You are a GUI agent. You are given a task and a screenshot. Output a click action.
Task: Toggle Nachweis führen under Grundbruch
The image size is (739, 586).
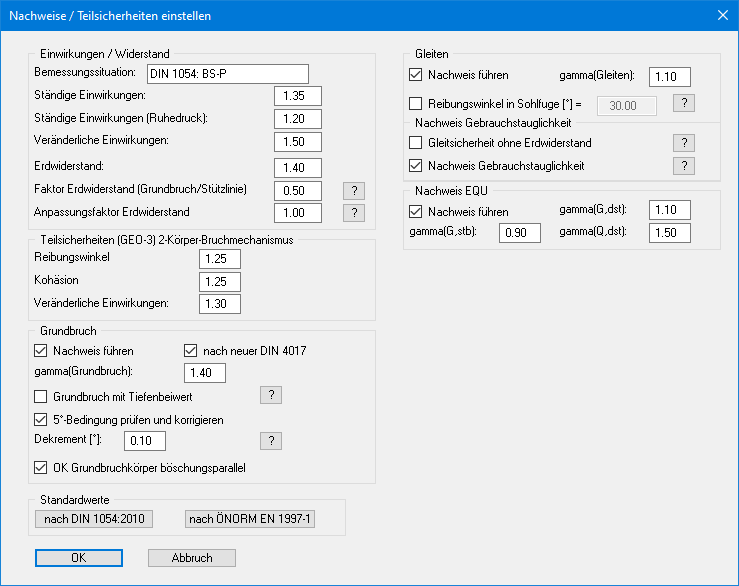point(41,351)
